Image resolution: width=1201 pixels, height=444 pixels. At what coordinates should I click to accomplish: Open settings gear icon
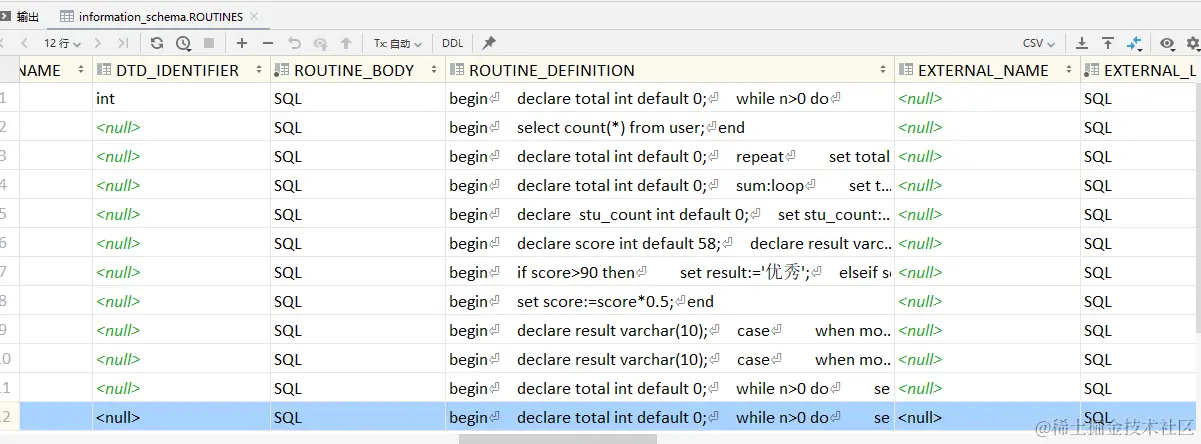click(x=1192, y=43)
